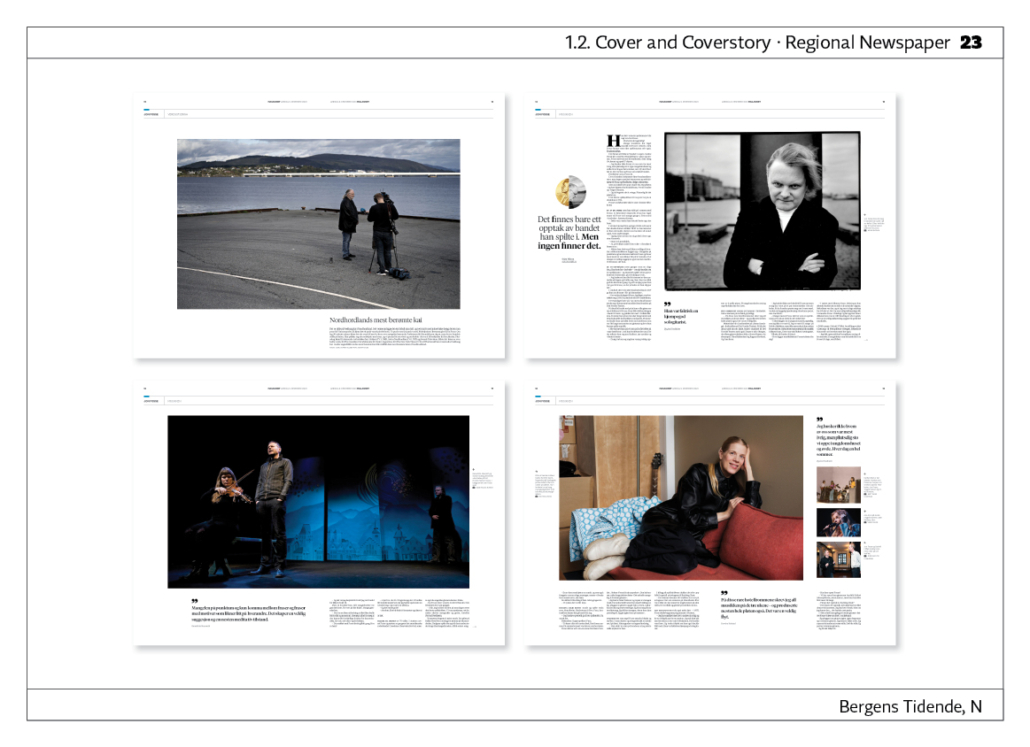Click the blue section tab on portrait spread
This screenshot has height=747, width=1030.
coord(539,110)
